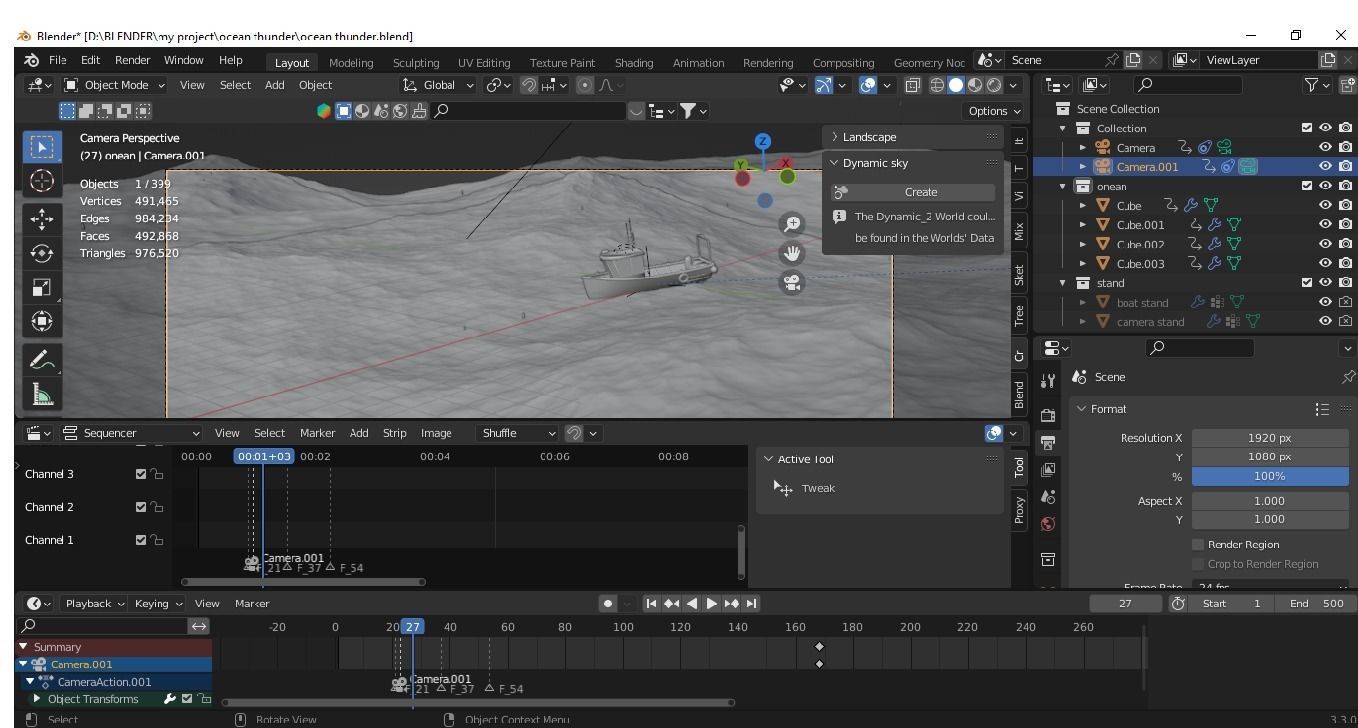Select the Cursor tool in viewport toolbar

point(42,181)
